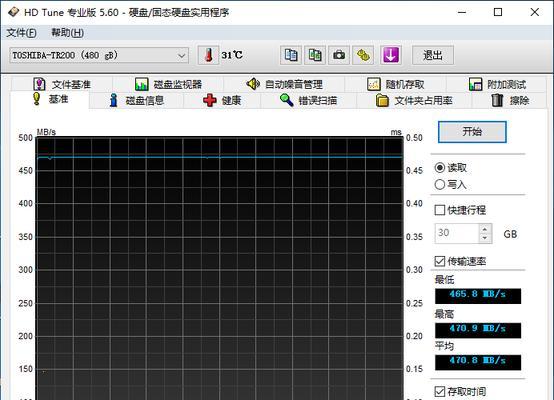Screen dimensions: 554x400
Task: Open options with the yellow tools icon
Action: [x=363, y=55]
